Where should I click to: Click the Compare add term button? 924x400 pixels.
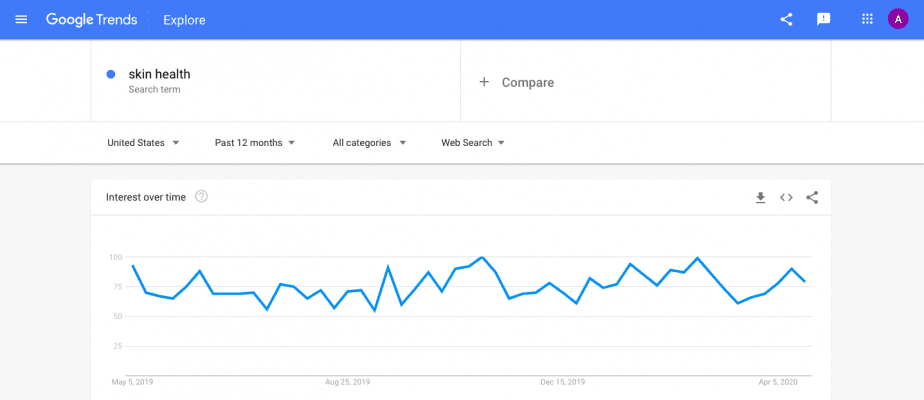[x=516, y=82]
